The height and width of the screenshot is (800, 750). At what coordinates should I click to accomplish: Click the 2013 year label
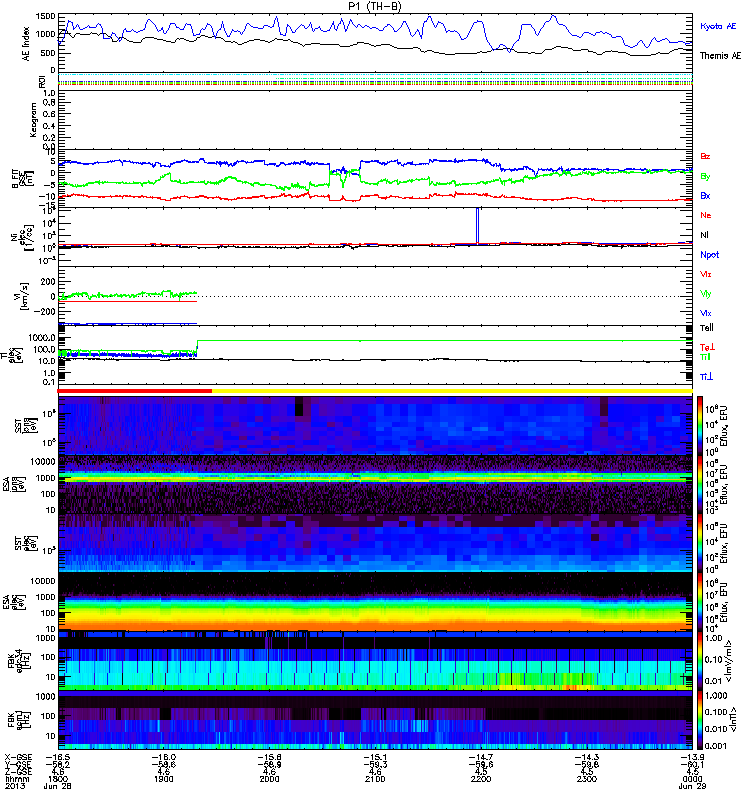pos(14,786)
